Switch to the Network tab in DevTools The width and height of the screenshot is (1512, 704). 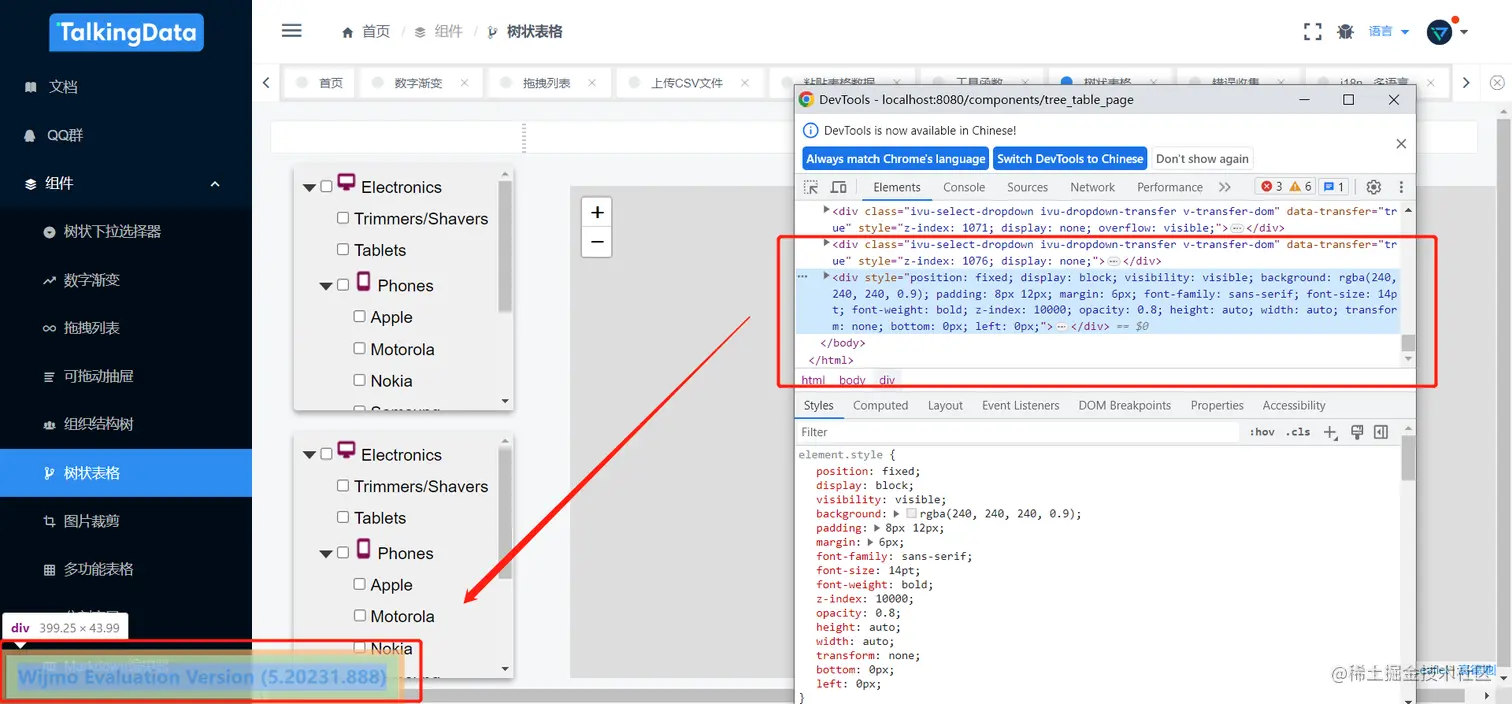coord(1092,187)
